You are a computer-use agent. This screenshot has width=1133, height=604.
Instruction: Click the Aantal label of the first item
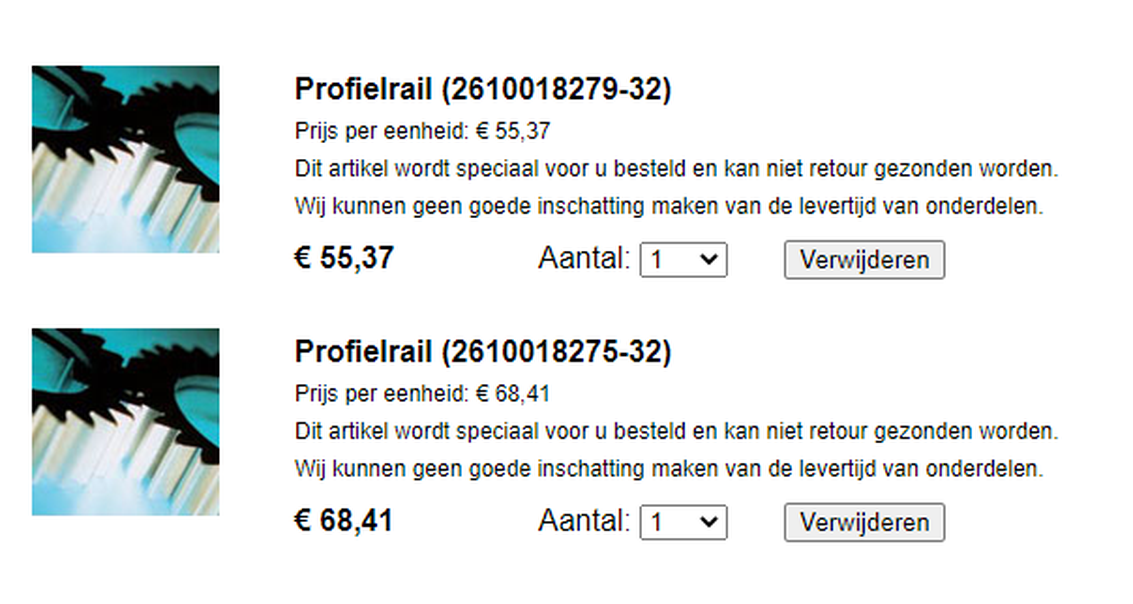tap(584, 258)
